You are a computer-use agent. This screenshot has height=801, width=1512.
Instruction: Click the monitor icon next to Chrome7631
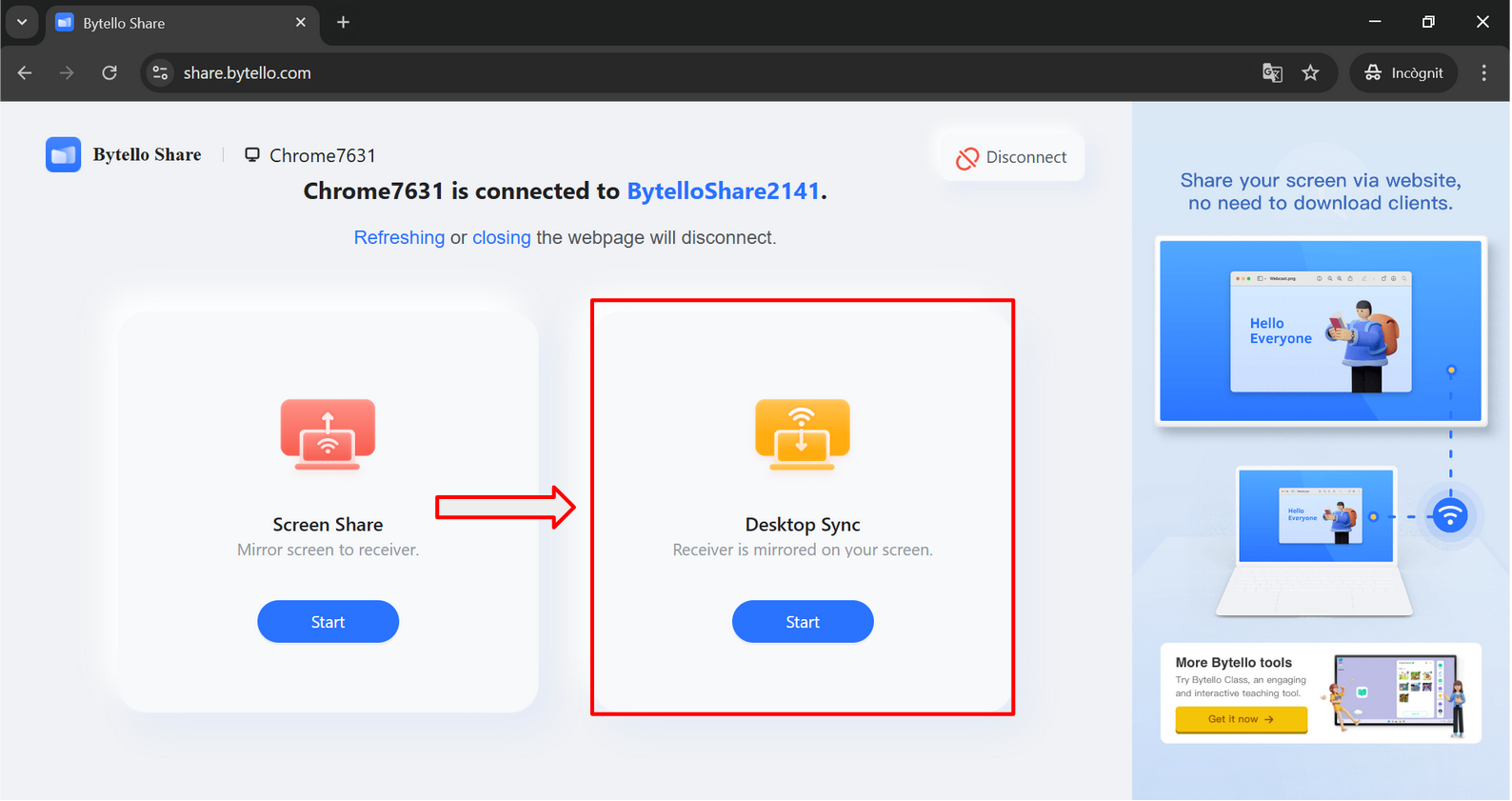(252, 154)
